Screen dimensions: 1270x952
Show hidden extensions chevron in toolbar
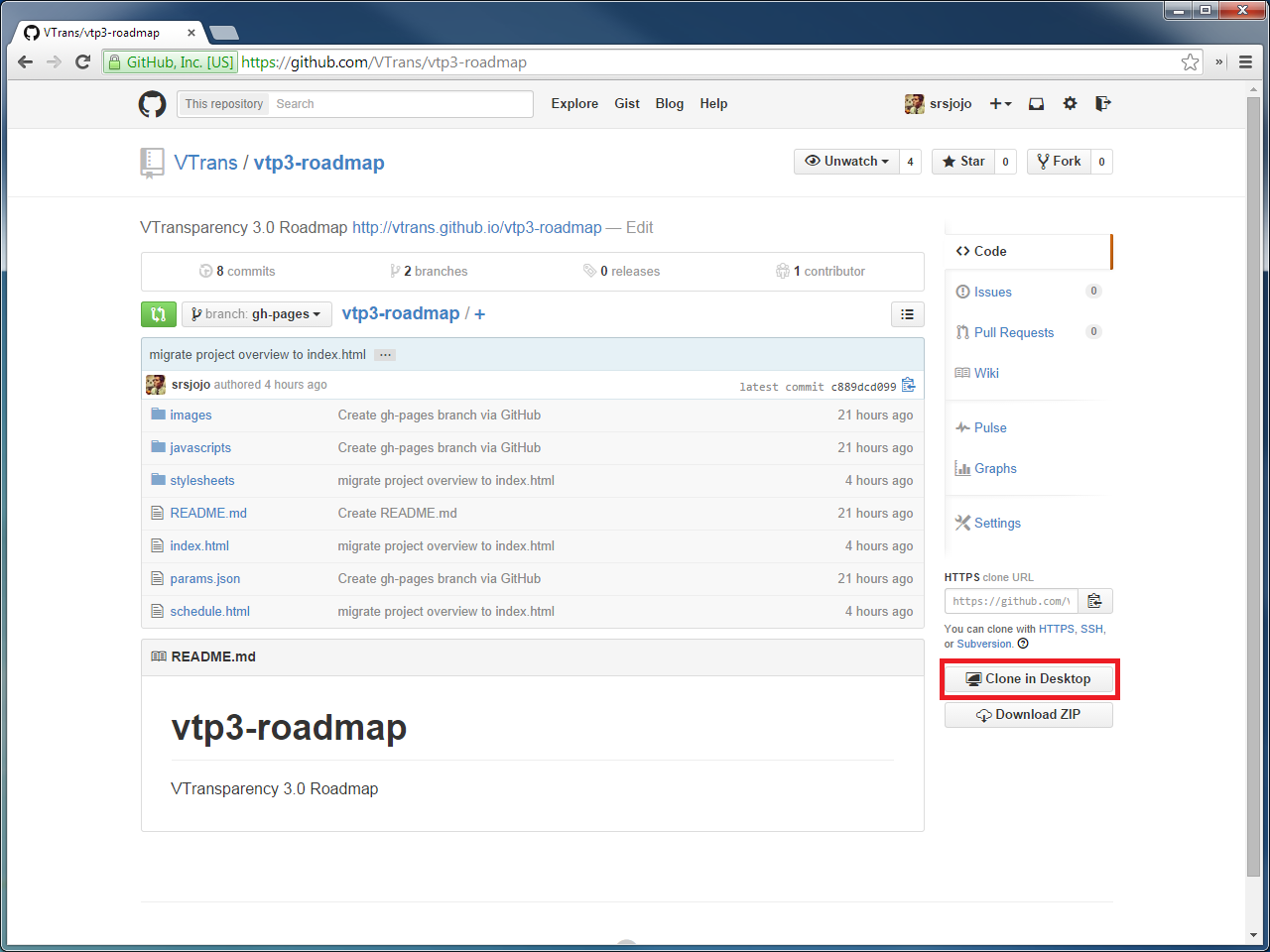pos(1219,61)
